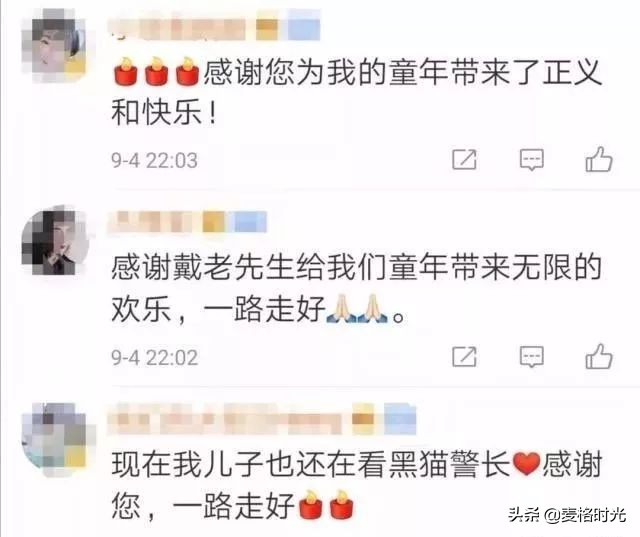Open third commenter's pixelated avatar
Viewport: 640px width, 537px height.
coord(54,439)
